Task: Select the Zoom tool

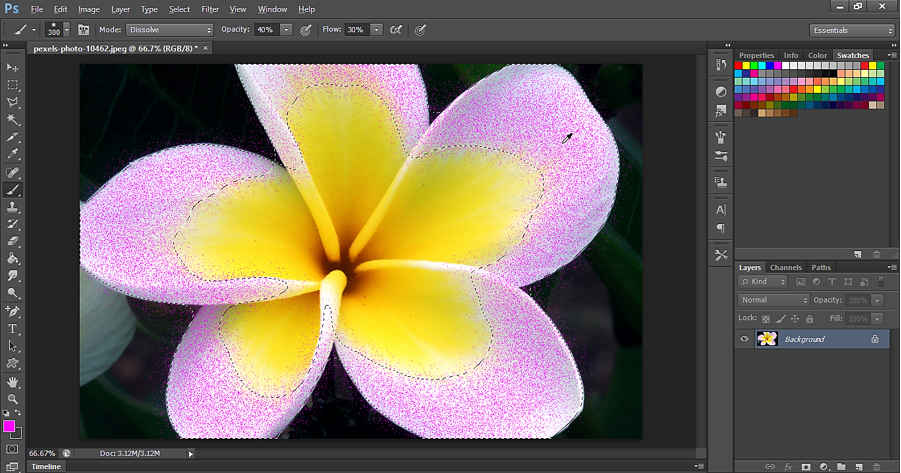Action: [13, 399]
